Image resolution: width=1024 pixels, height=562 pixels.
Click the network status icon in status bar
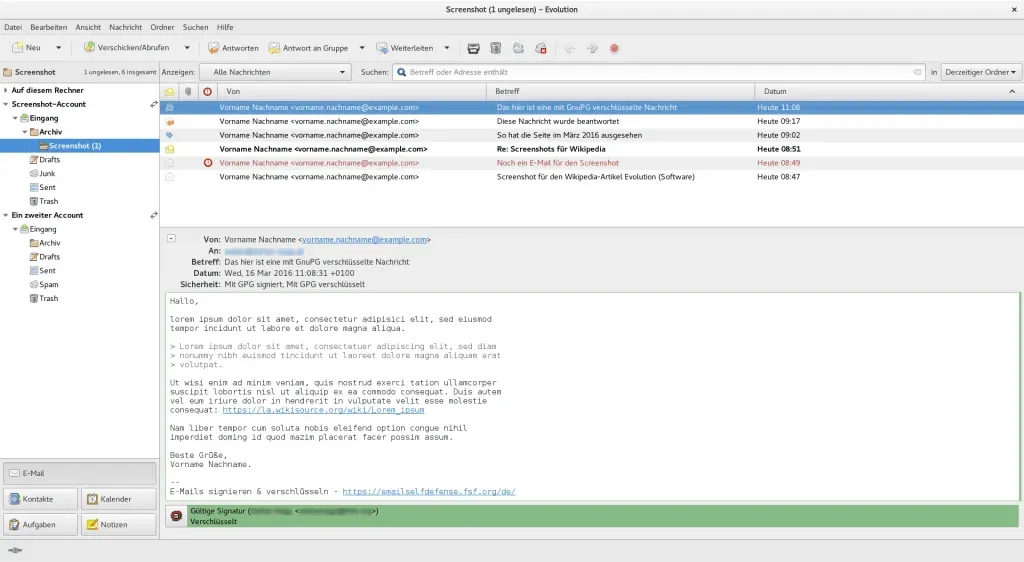[x=15, y=550]
